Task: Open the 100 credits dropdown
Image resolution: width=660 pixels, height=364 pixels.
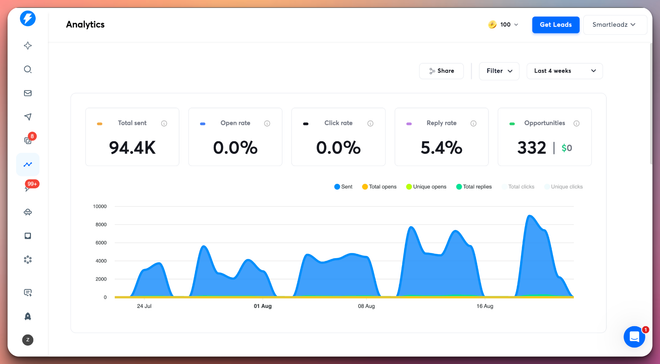Action: 503,25
